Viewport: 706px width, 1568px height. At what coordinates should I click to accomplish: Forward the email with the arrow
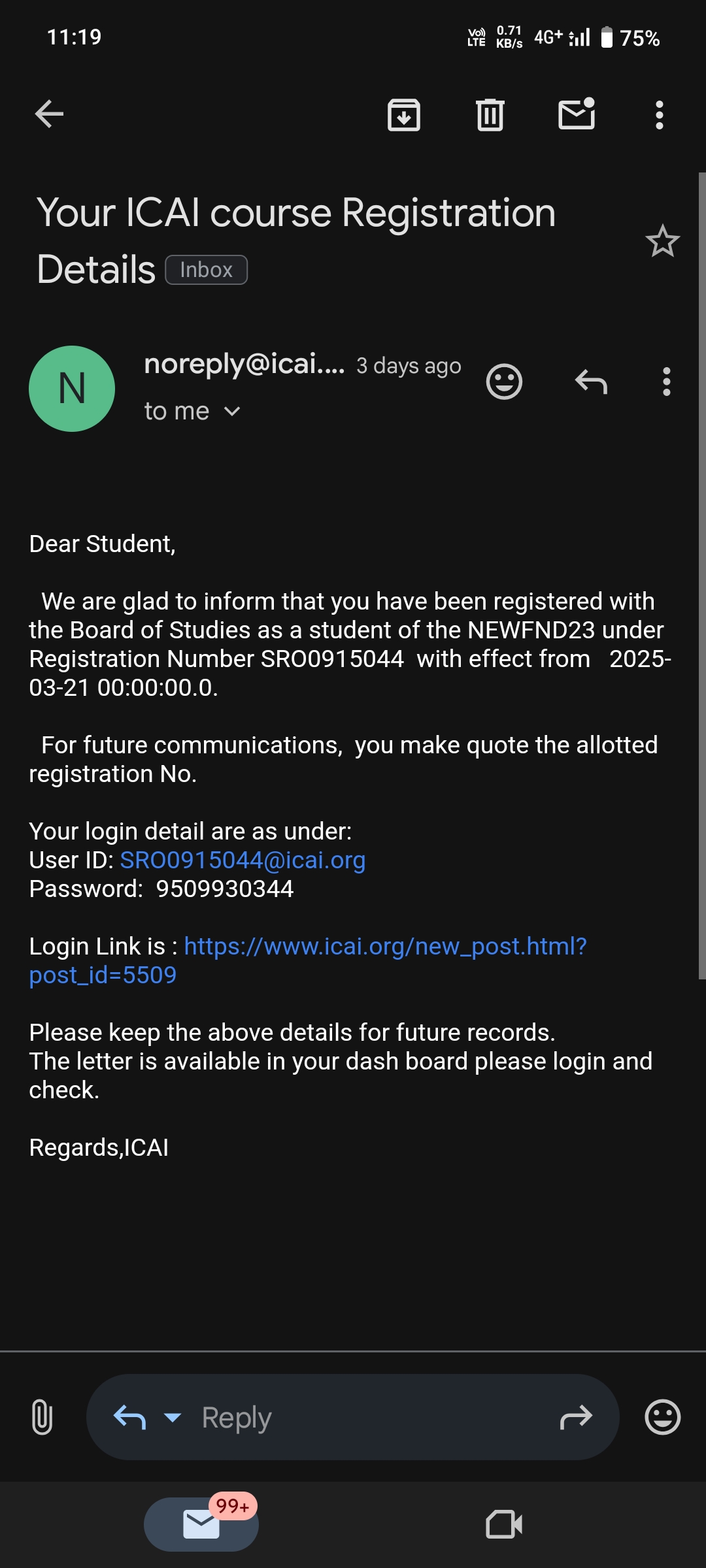[x=576, y=1417]
